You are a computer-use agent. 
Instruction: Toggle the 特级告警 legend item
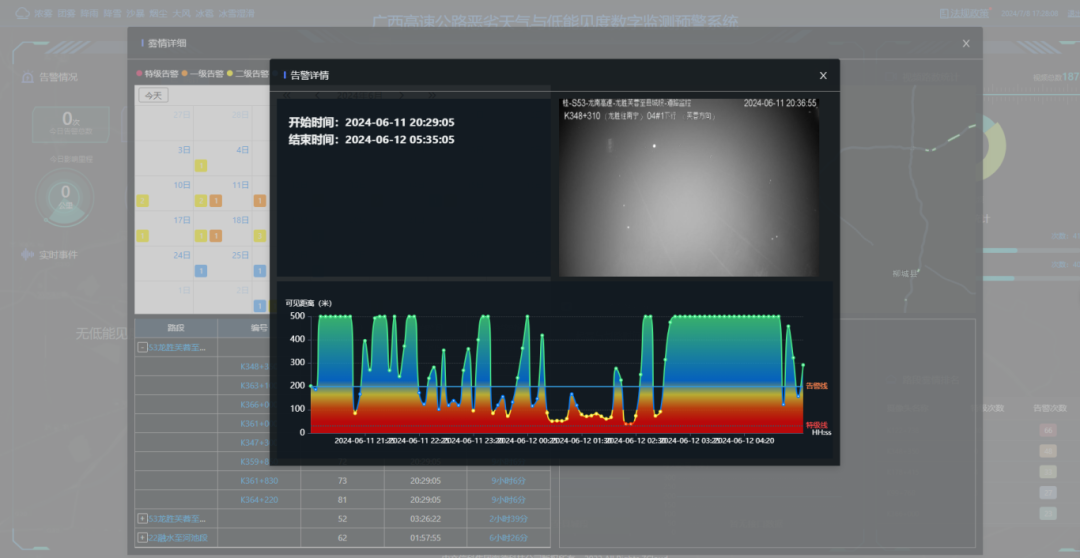158,74
